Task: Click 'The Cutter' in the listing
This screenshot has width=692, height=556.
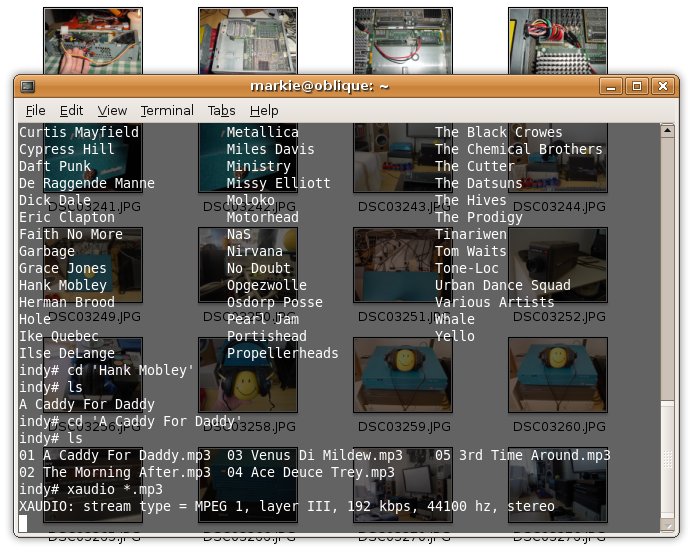Action: 475,166
